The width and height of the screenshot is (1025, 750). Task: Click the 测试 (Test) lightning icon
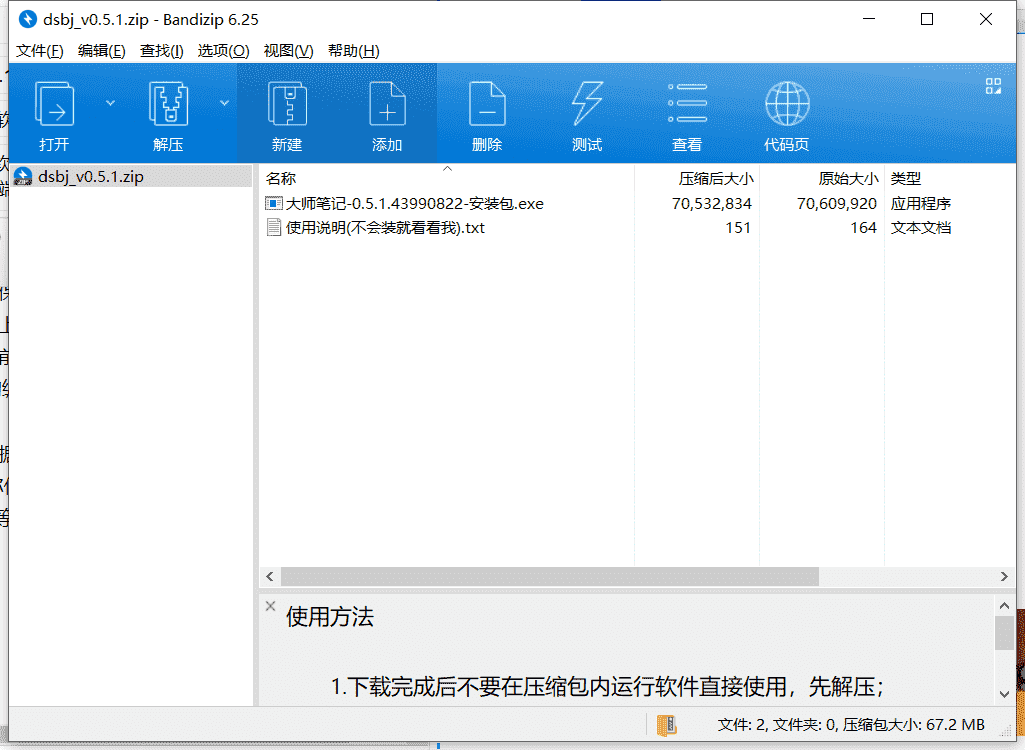(x=587, y=104)
